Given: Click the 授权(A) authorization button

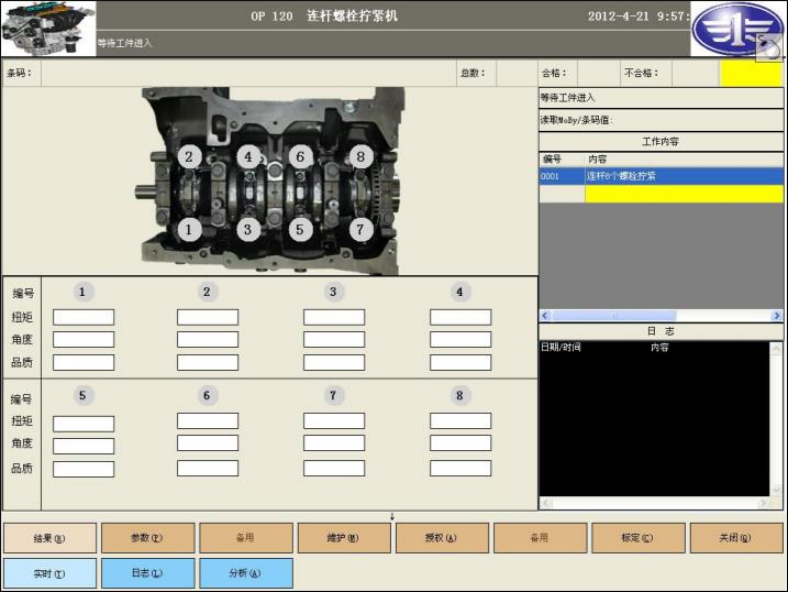Looking at the screenshot, I should 442,538.
